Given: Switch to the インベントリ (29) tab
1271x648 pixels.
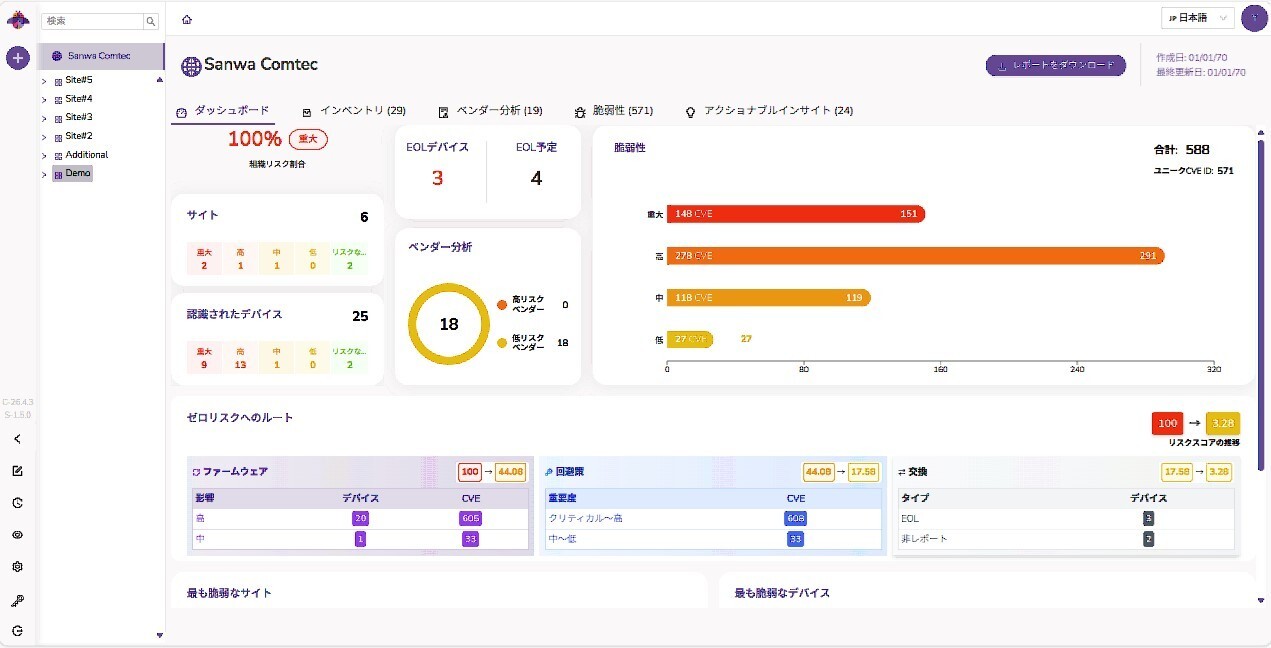Looking at the screenshot, I should 354,111.
